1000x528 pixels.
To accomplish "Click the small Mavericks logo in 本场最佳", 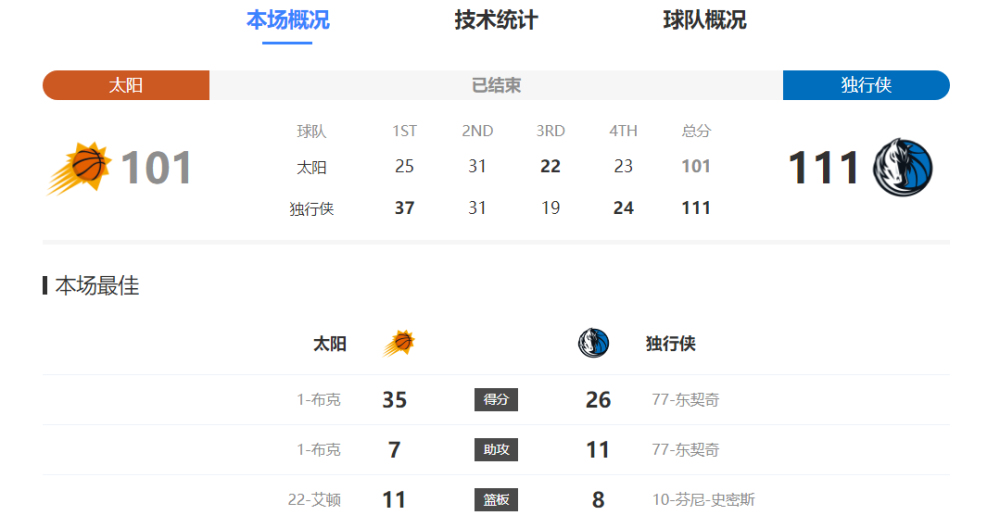I will [x=594, y=343].
